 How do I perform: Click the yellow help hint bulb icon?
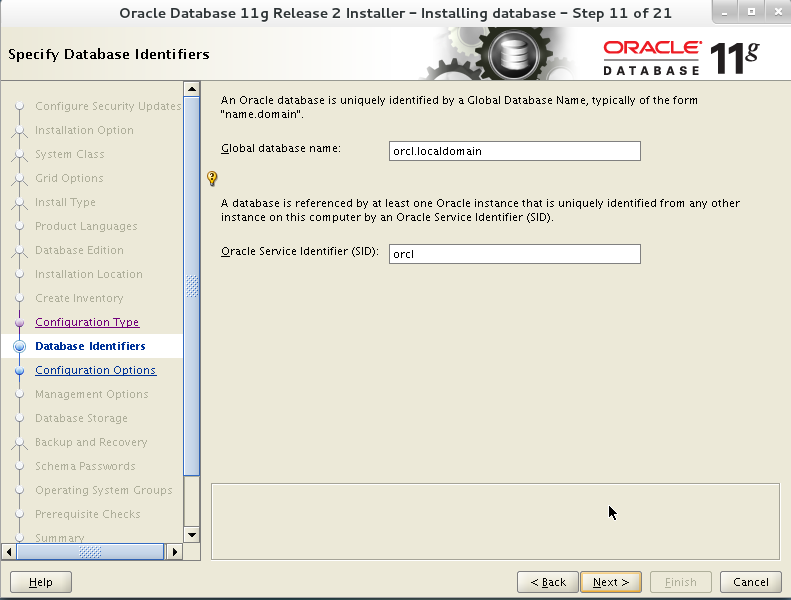(x=212, y=178)
